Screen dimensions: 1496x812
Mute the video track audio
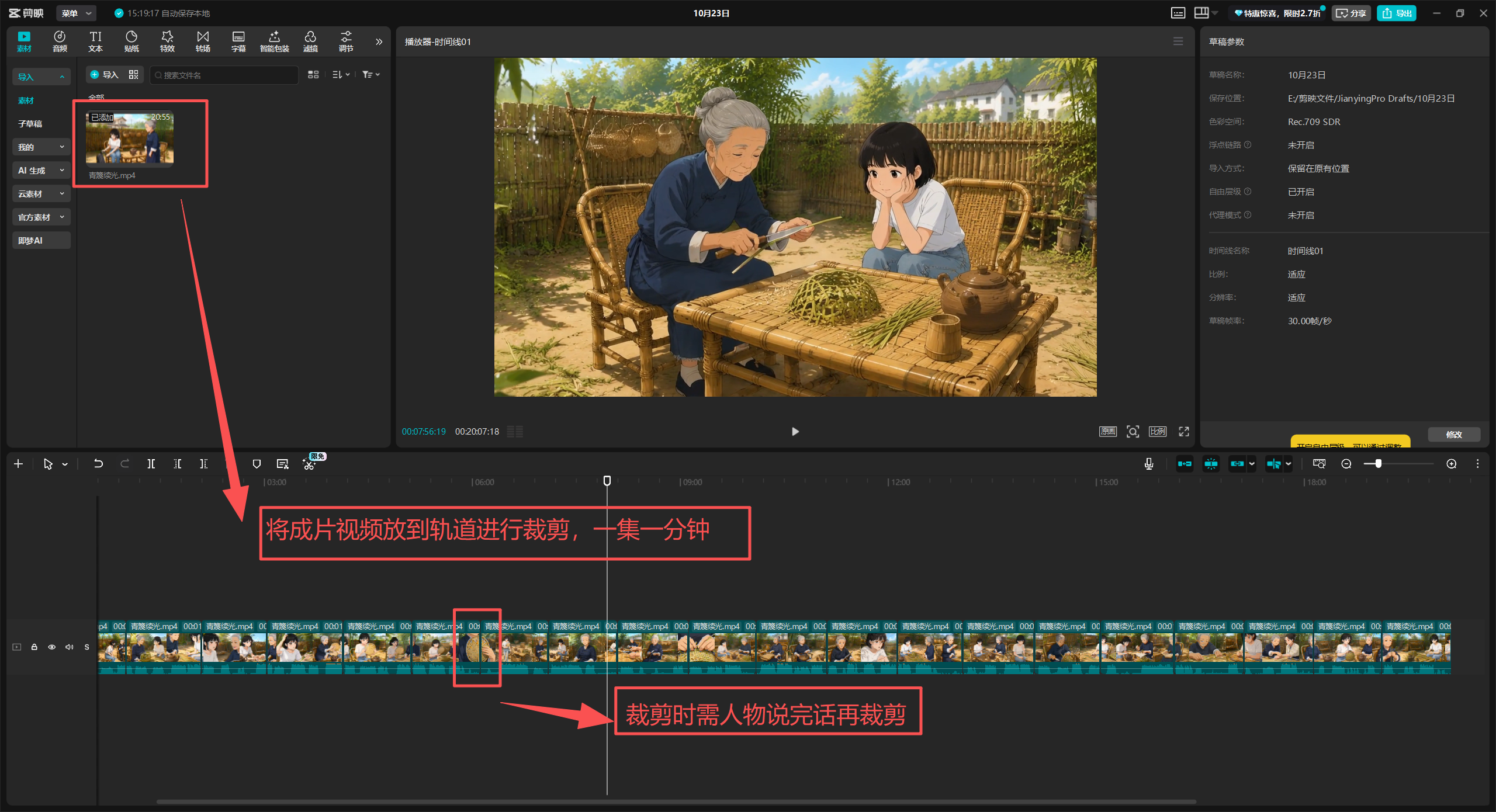(70, 647)
